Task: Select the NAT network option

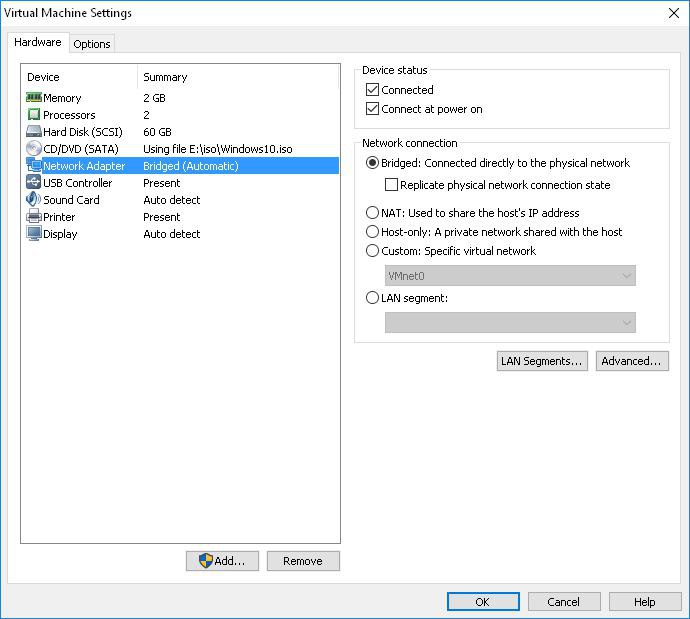Action: (372, 213)
